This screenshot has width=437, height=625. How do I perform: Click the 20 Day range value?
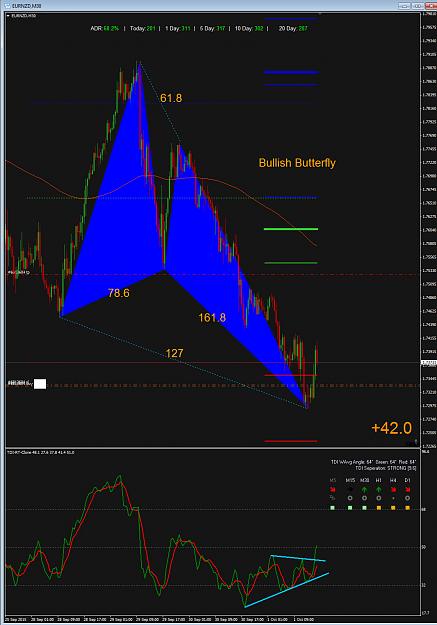point(302,29)
